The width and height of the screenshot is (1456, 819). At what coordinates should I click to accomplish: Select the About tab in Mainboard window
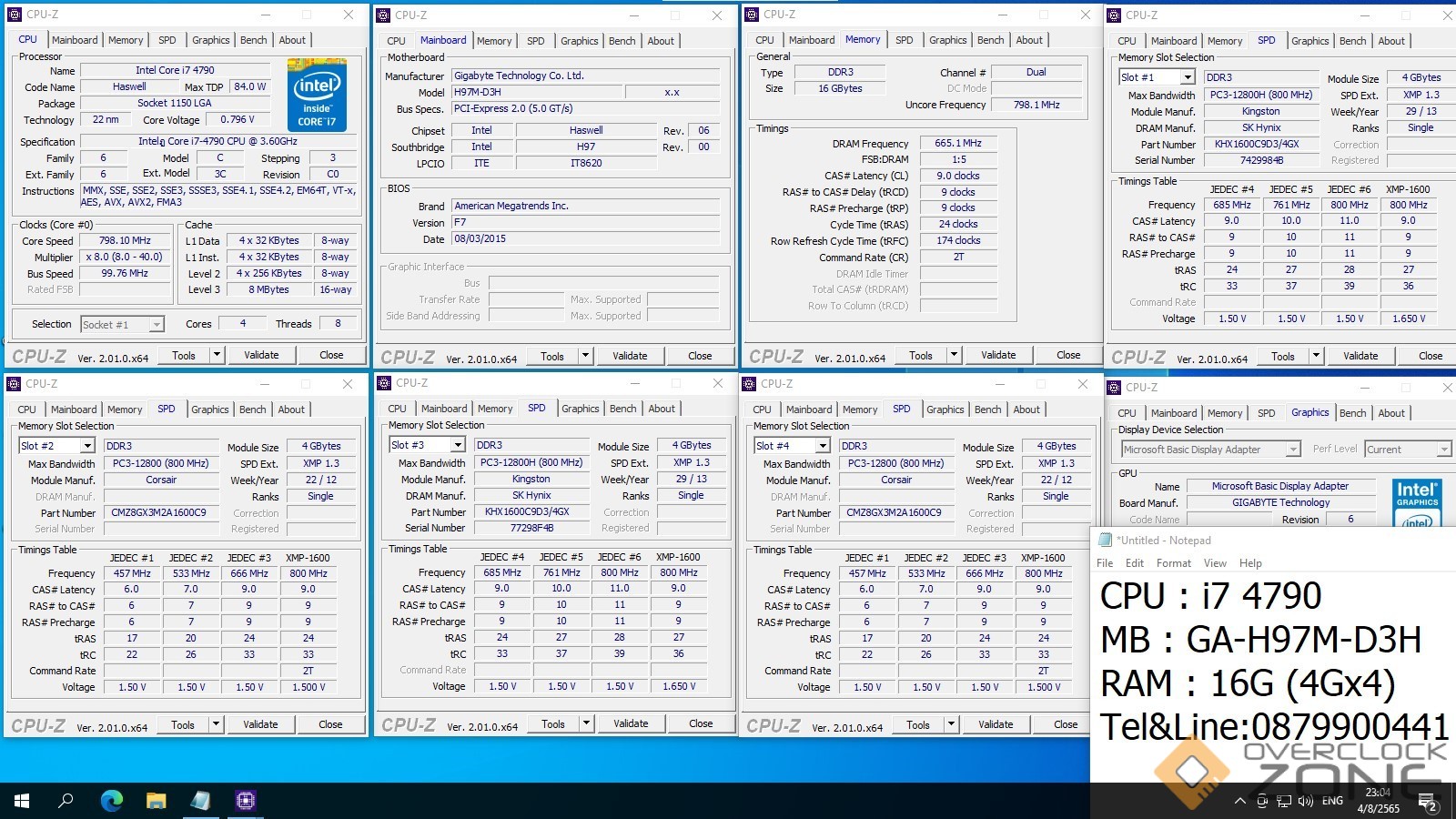click(661, 41)
